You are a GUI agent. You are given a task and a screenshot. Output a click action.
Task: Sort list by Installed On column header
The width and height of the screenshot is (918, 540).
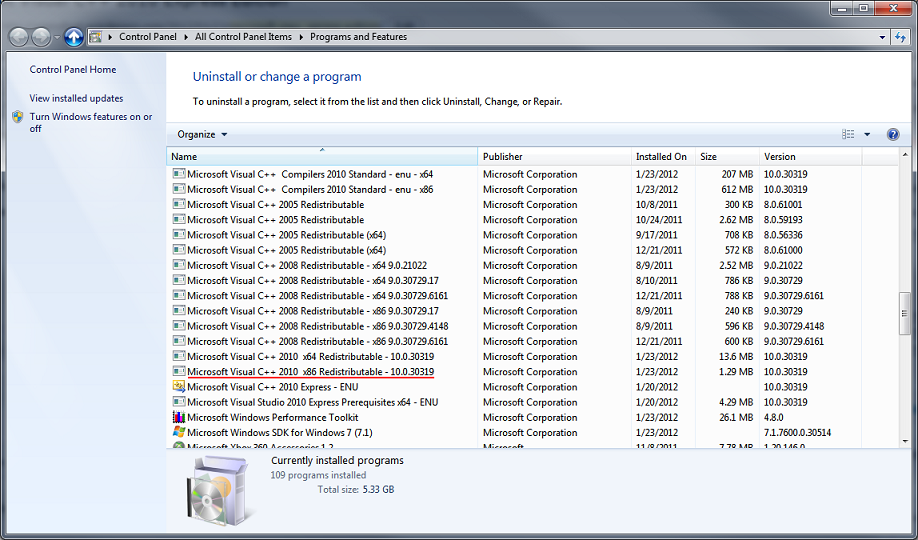[x=663, y=156]
